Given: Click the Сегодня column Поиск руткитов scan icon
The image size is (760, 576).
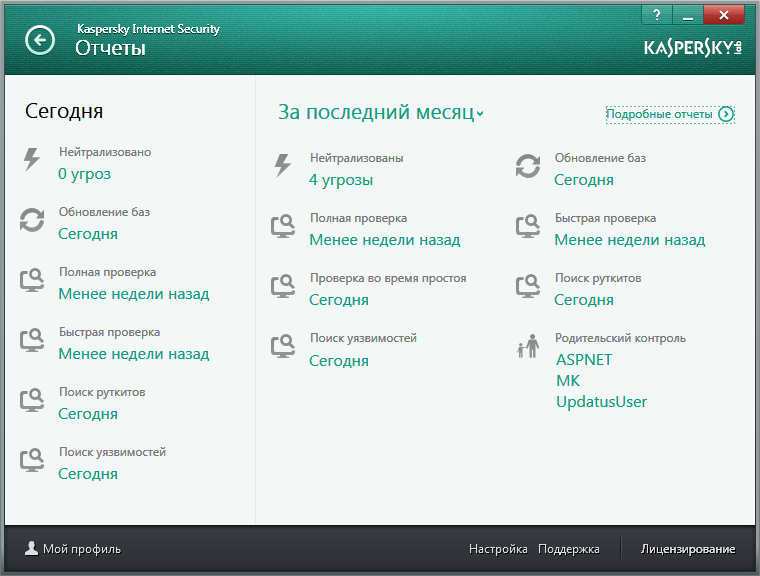Looking at the screenshot, I should coord(32,400).
